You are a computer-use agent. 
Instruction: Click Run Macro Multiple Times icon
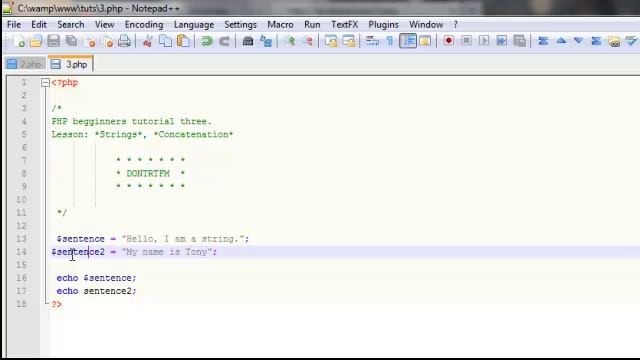point(502,41)
